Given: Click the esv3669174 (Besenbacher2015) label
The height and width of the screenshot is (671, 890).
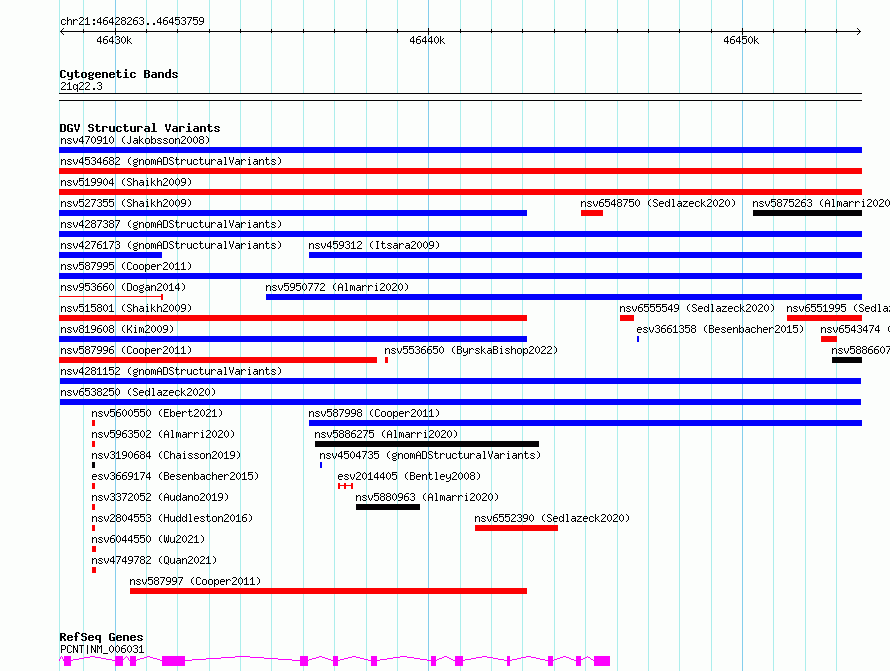Looking at the screenshot, I should click(x=175, y=476).
